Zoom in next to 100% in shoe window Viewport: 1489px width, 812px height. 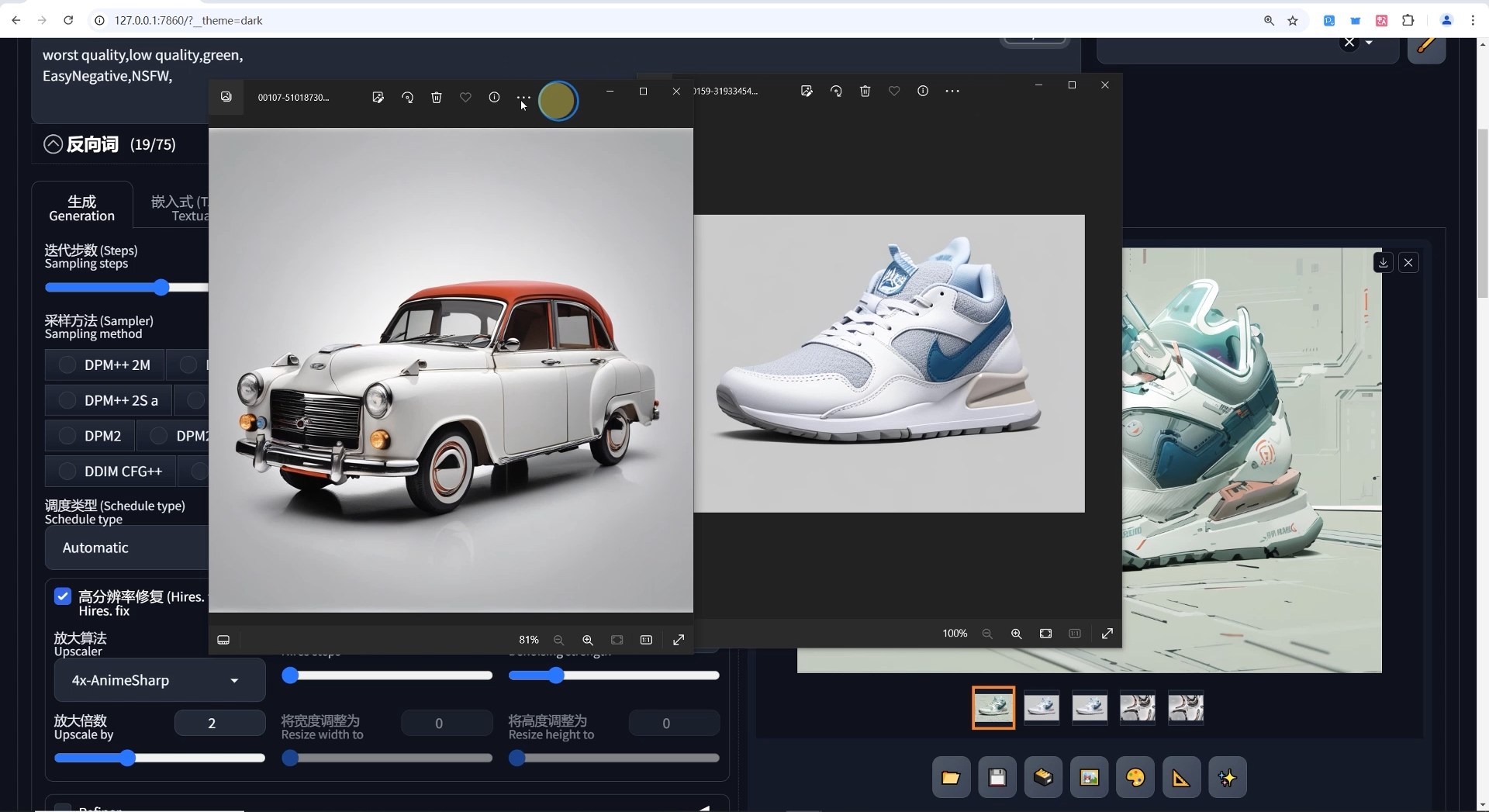pos(1016,634)
